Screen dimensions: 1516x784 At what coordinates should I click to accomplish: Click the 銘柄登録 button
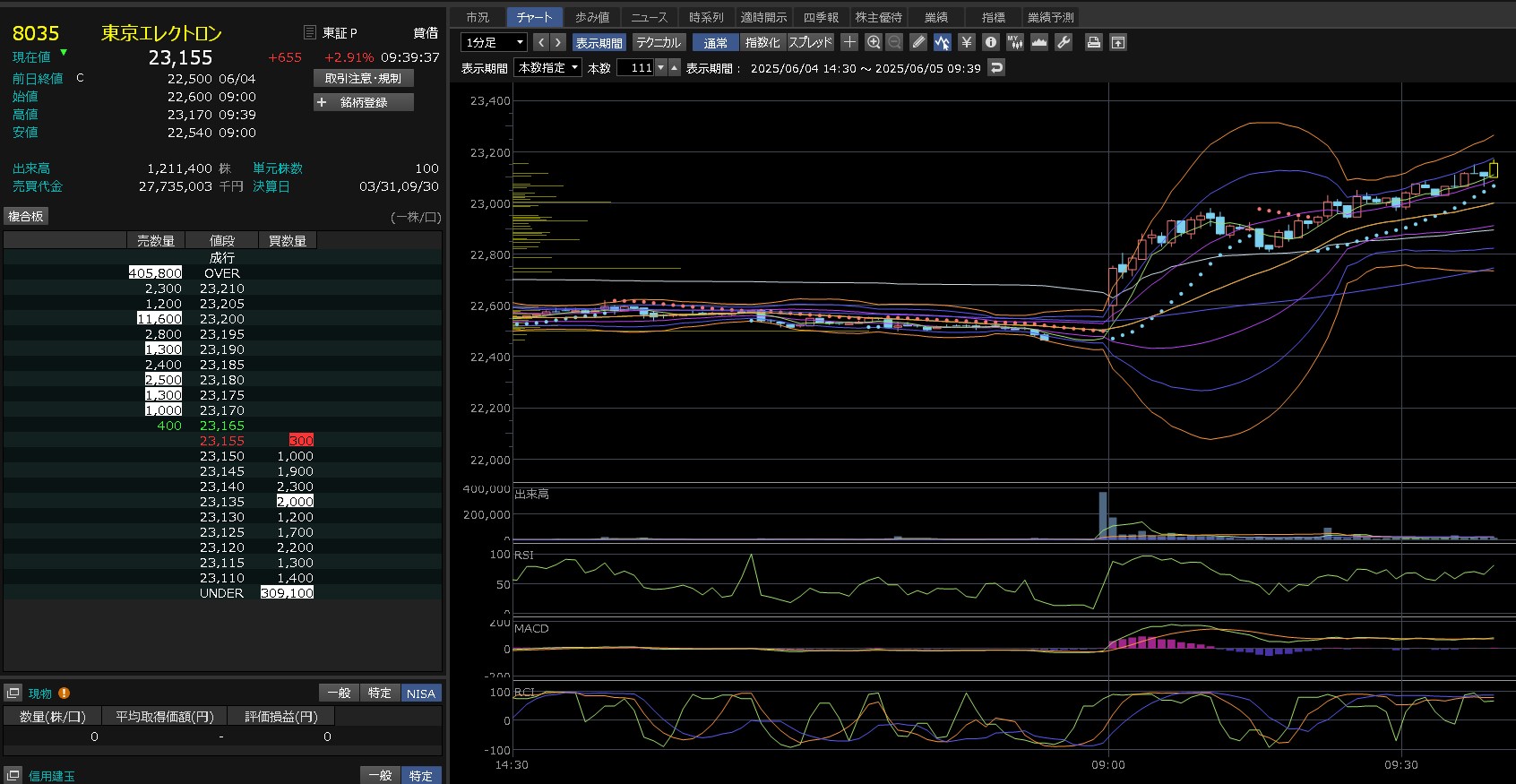(x=364, y=102)
